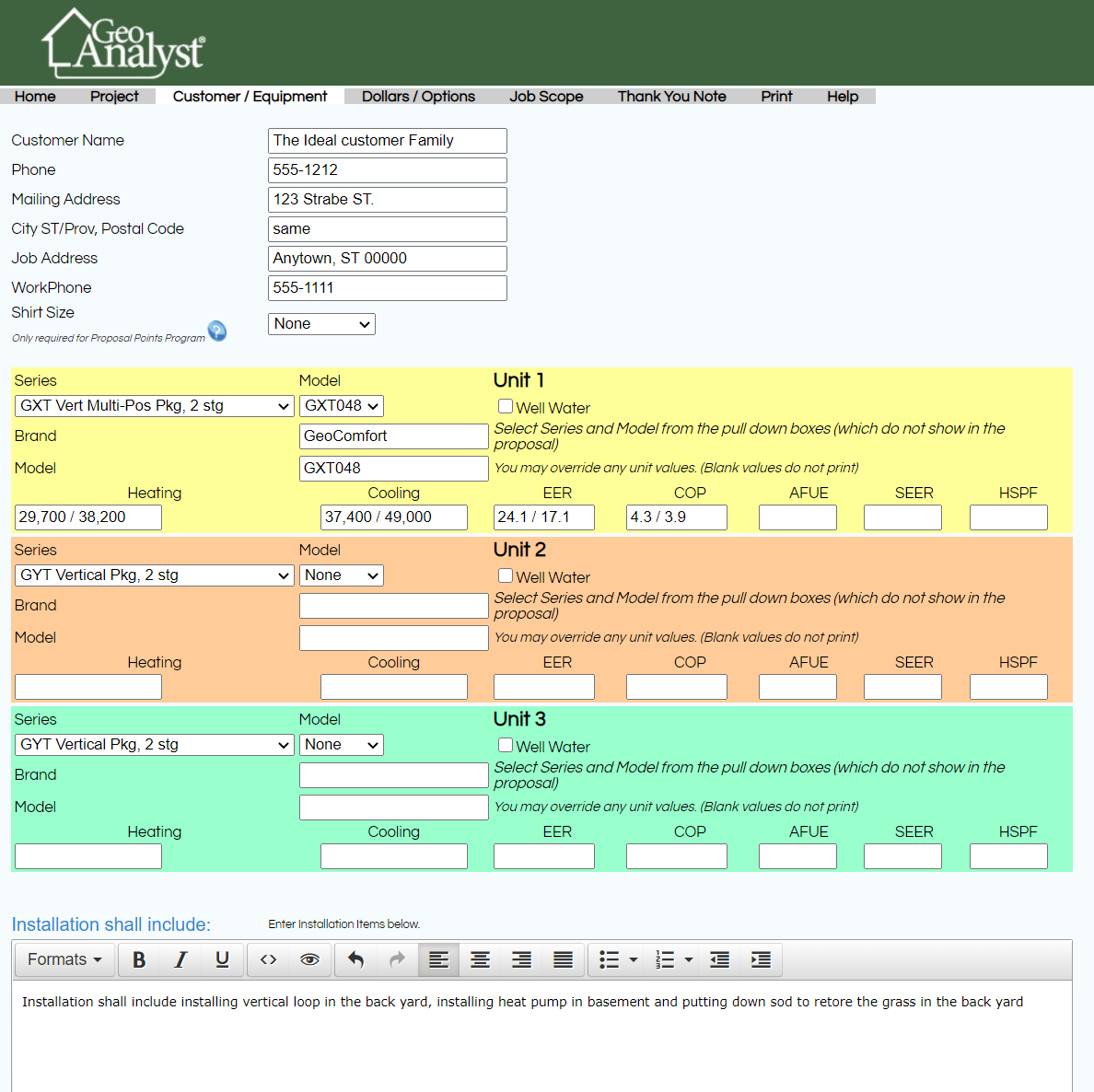Open Unit 3 Model dropdown
This screenshot has height=1092, width=1094.
point(341,745)
